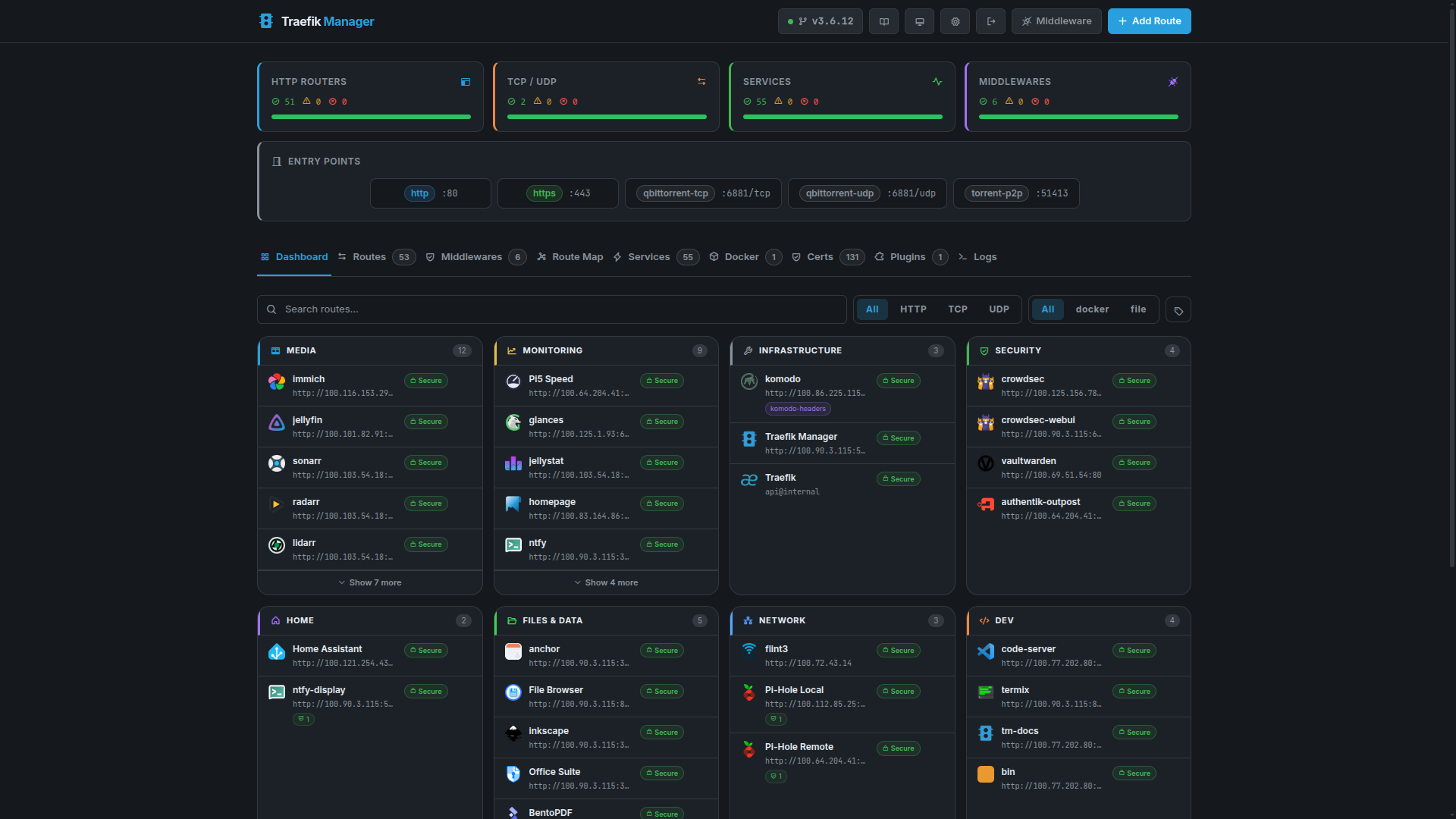Viewport: 1456px width, 819px height.
Task: Click the tag icon beside the provider filters
Action: pos(1178,309)
